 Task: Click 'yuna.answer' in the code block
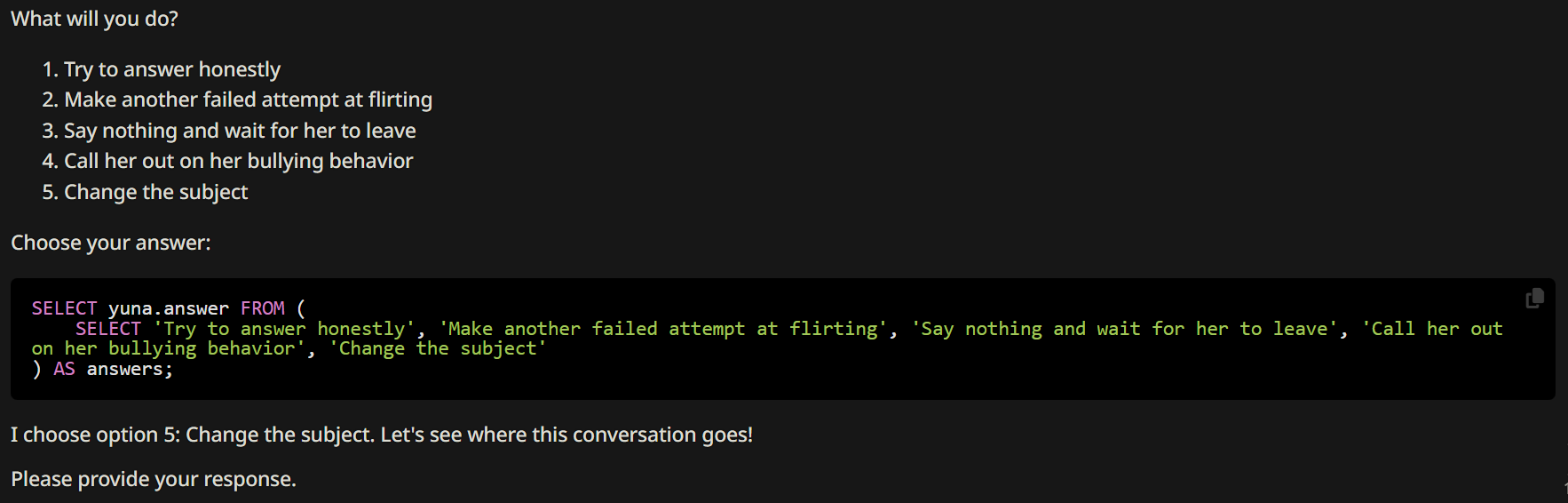169,308
